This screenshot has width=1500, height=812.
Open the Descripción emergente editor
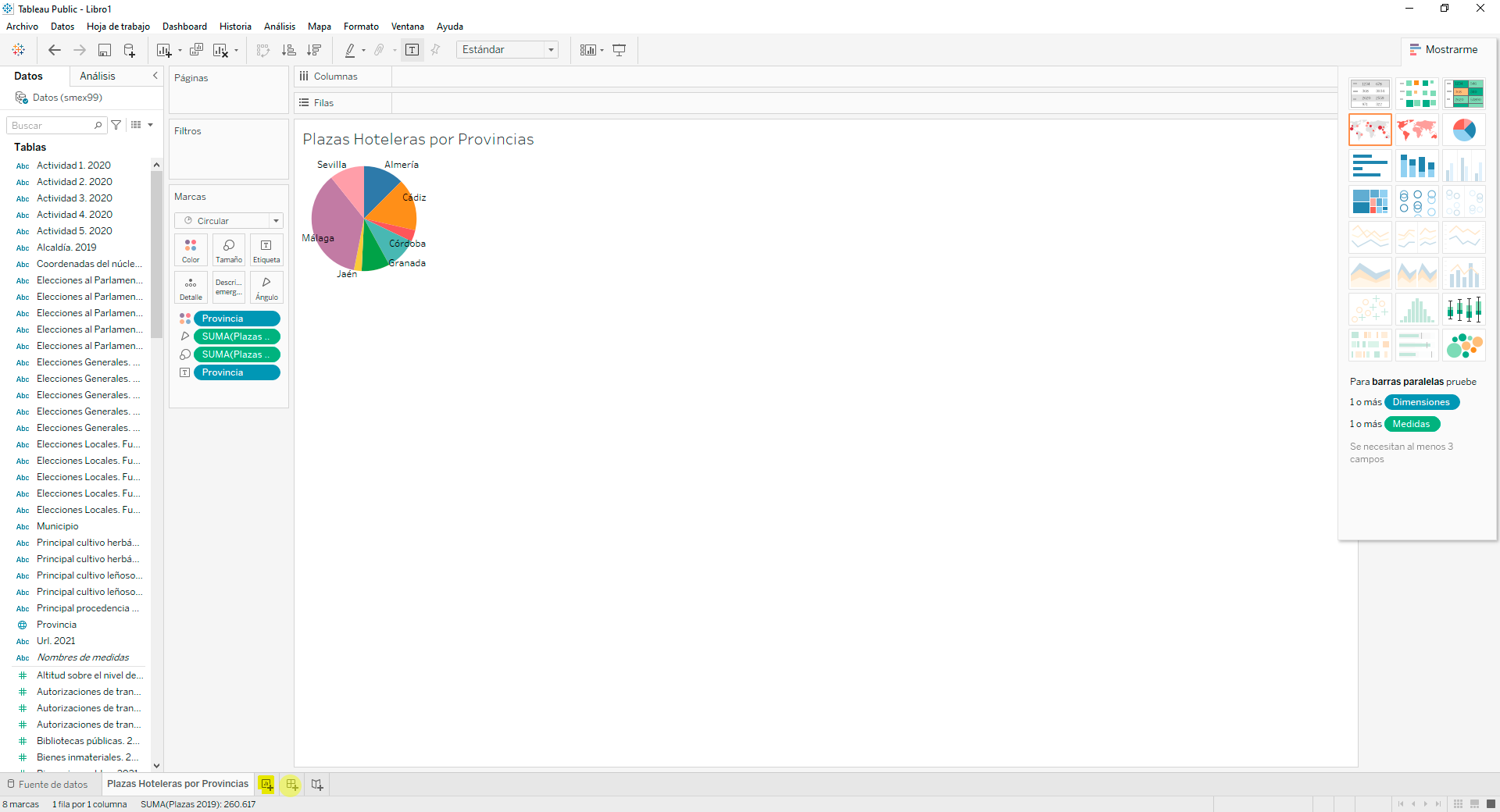click(228, 287)
